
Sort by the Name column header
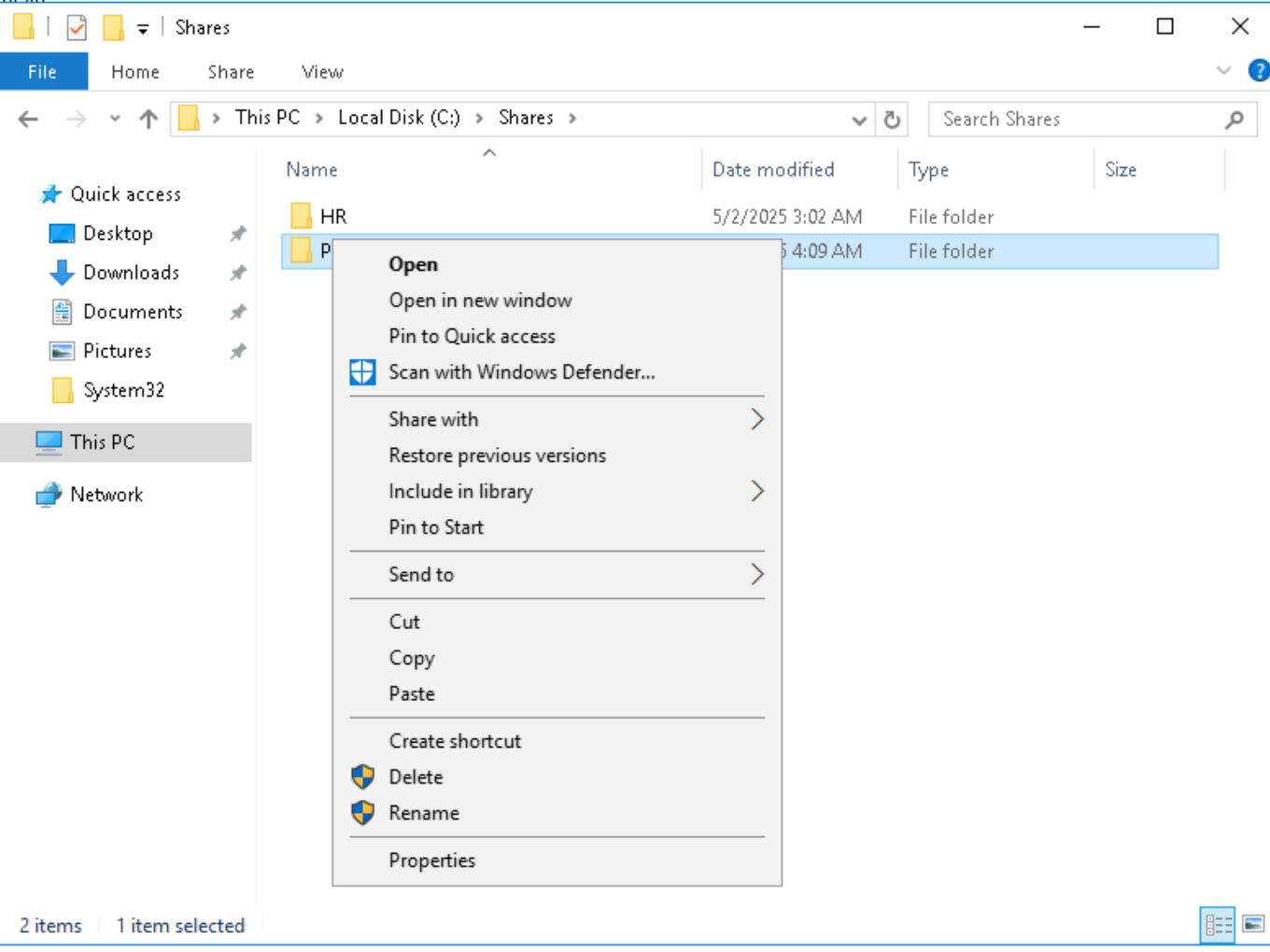tap(312, 170)
